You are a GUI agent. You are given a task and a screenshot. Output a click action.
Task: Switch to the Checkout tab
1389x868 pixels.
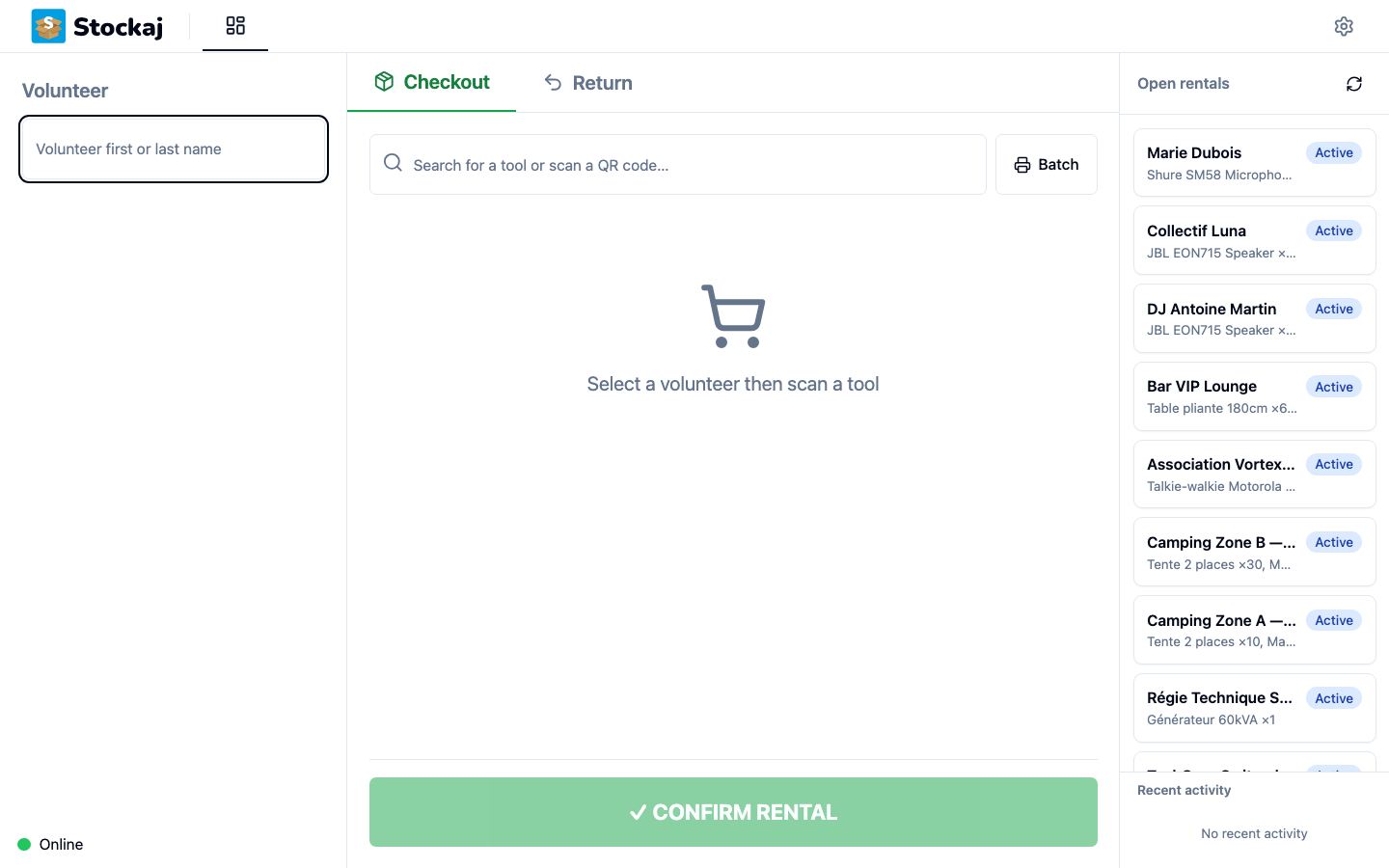click(x=432, y=82)
